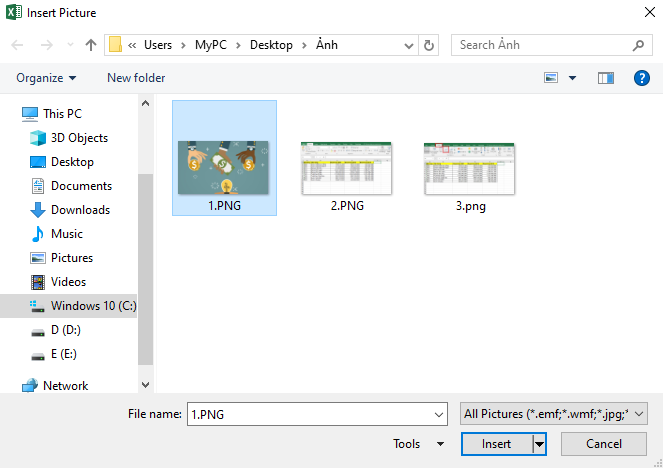663x468 pixels.
Task: Open Pictures in the sidebar
Action: pos(61,258)
